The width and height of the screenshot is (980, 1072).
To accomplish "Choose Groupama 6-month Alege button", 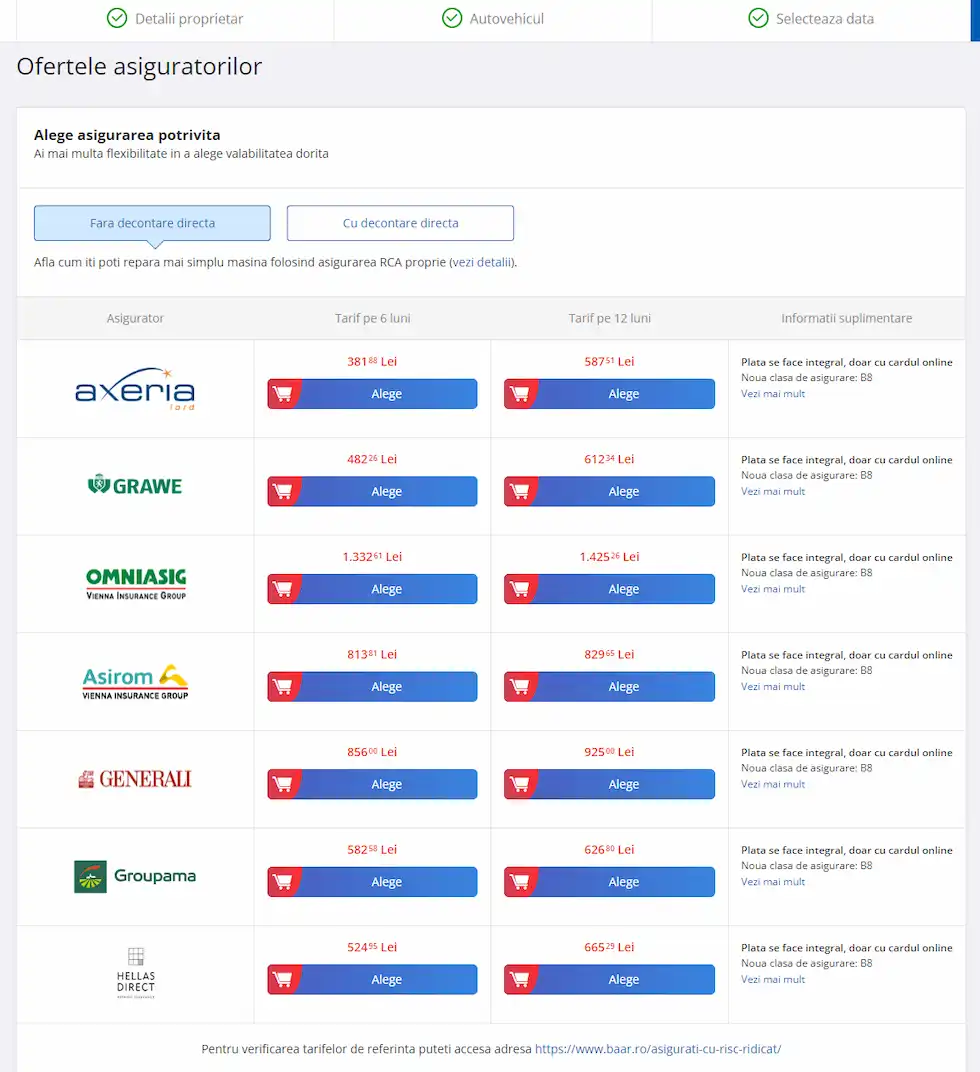I will coord(373,882).
